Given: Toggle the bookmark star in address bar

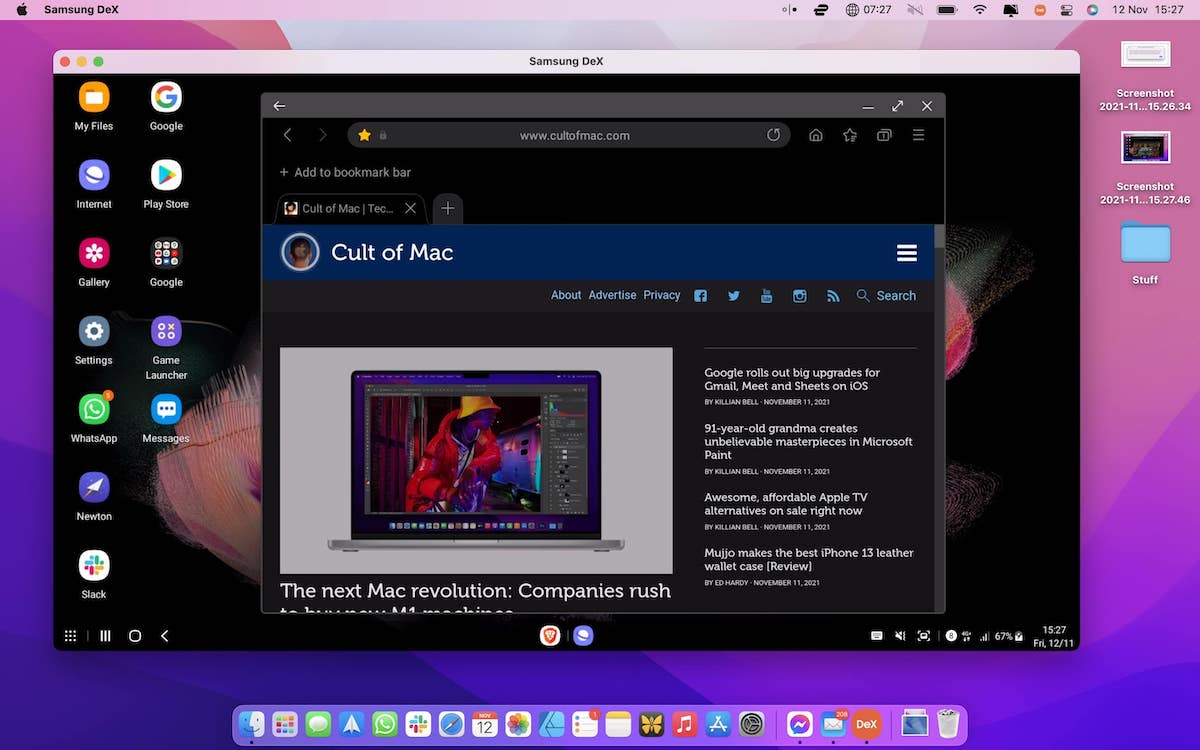Looking at the screenshot, I should click(365, 135).
